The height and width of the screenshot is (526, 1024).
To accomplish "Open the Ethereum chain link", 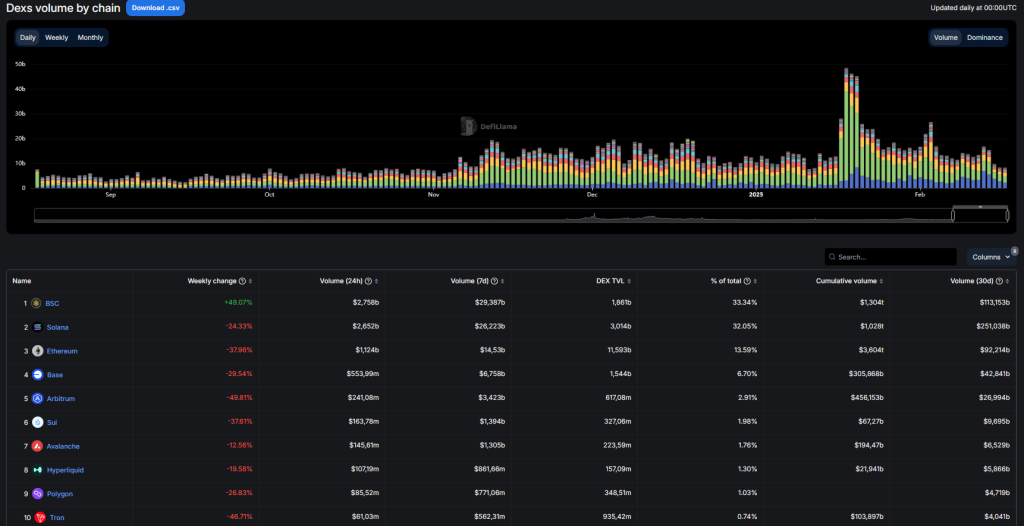I will click(62, 351).
